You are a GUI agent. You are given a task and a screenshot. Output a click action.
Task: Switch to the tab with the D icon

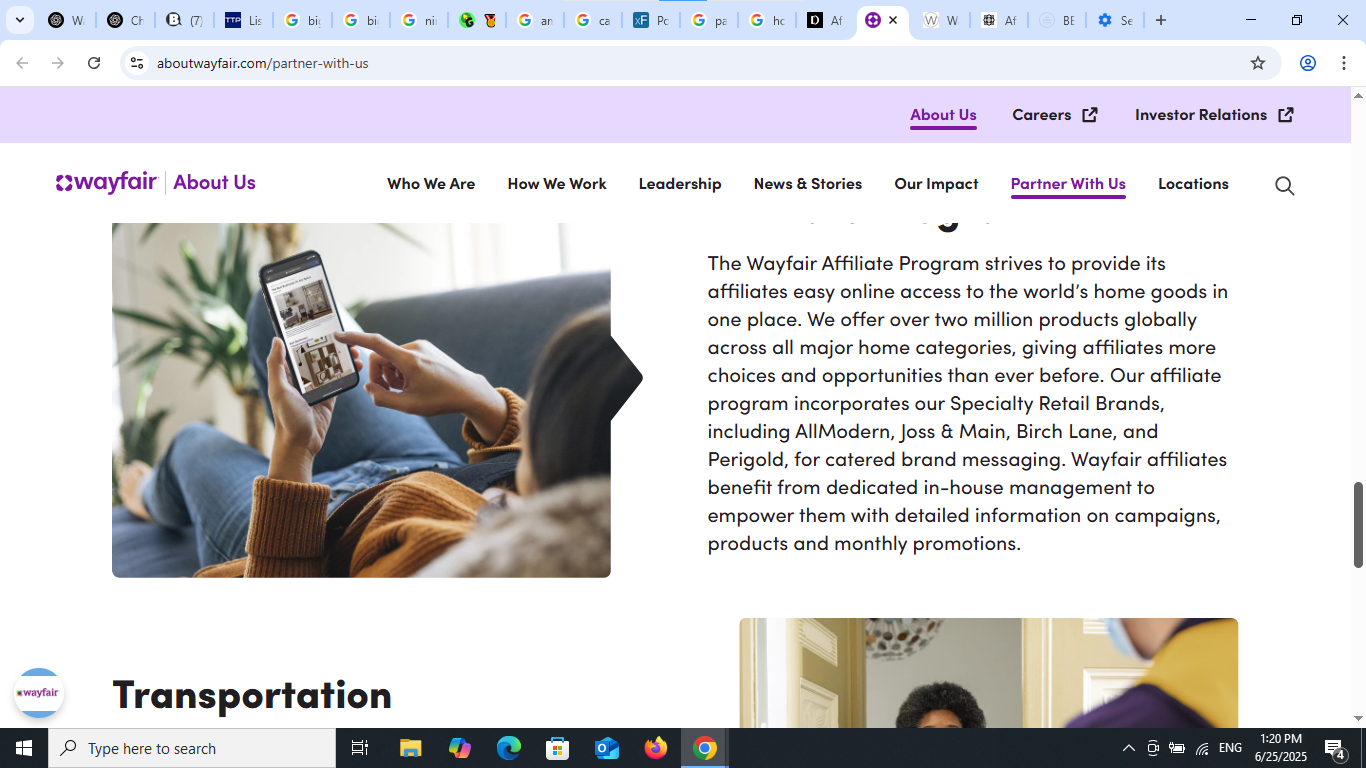825,20
